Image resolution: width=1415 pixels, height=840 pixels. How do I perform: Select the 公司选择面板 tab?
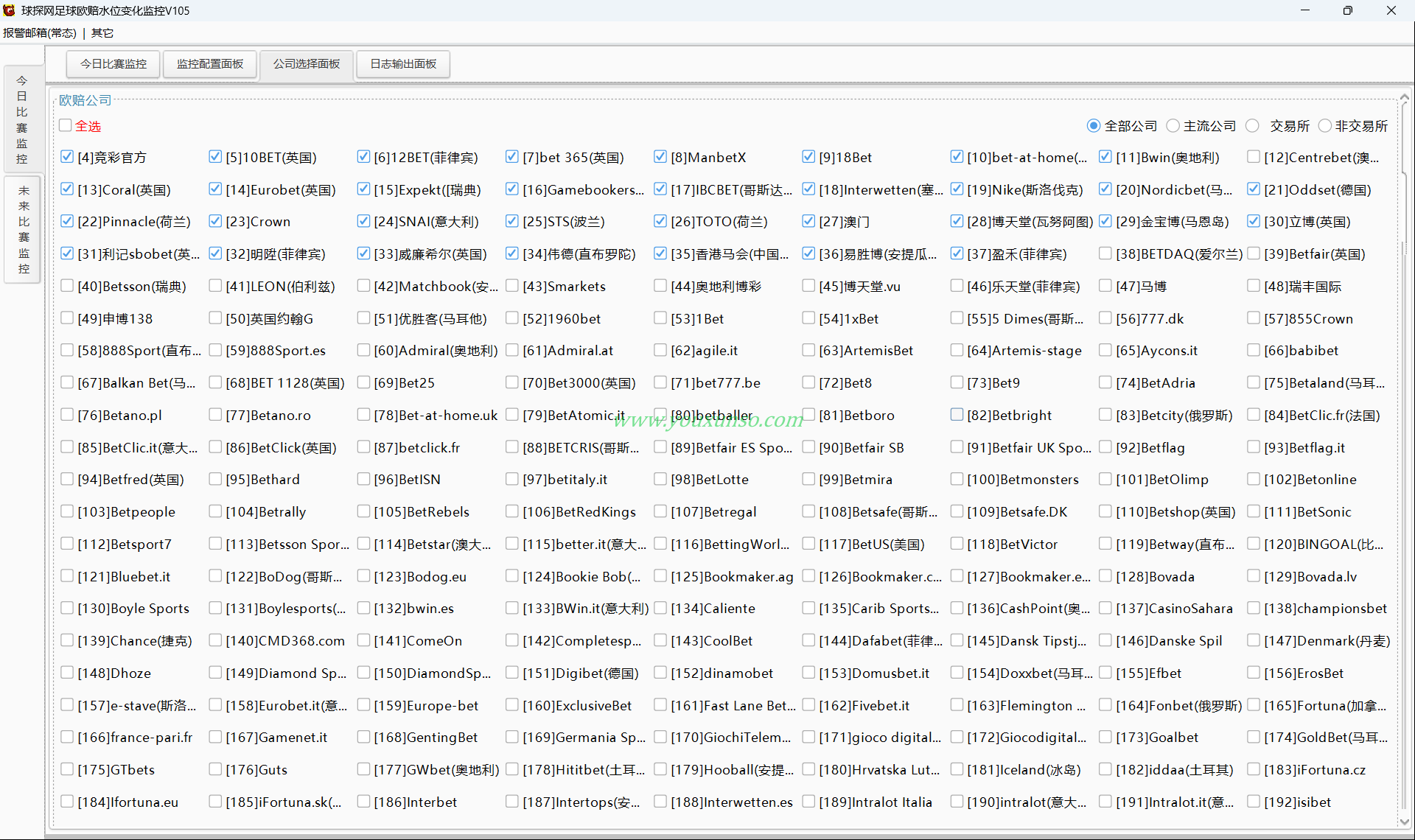pos(307,64)
